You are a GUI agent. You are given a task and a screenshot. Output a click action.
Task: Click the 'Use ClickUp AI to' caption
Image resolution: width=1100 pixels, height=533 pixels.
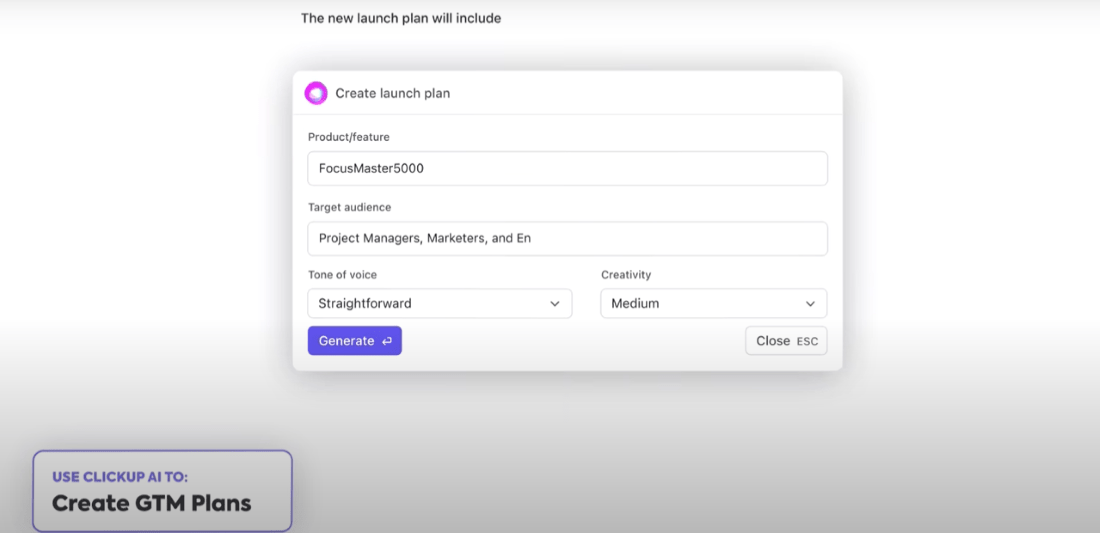coord(120,477)
